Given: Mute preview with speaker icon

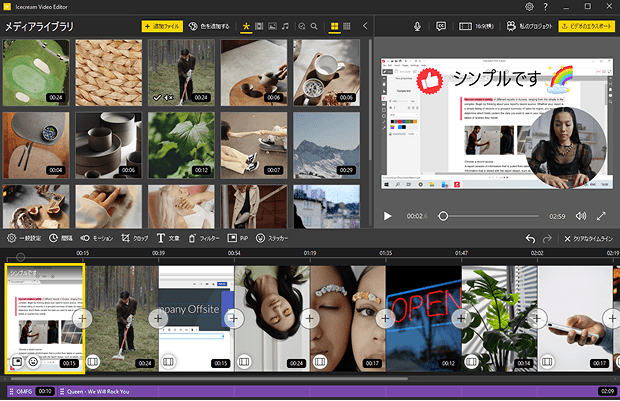Looking at the screenshot, I should (x=581, y=216).
